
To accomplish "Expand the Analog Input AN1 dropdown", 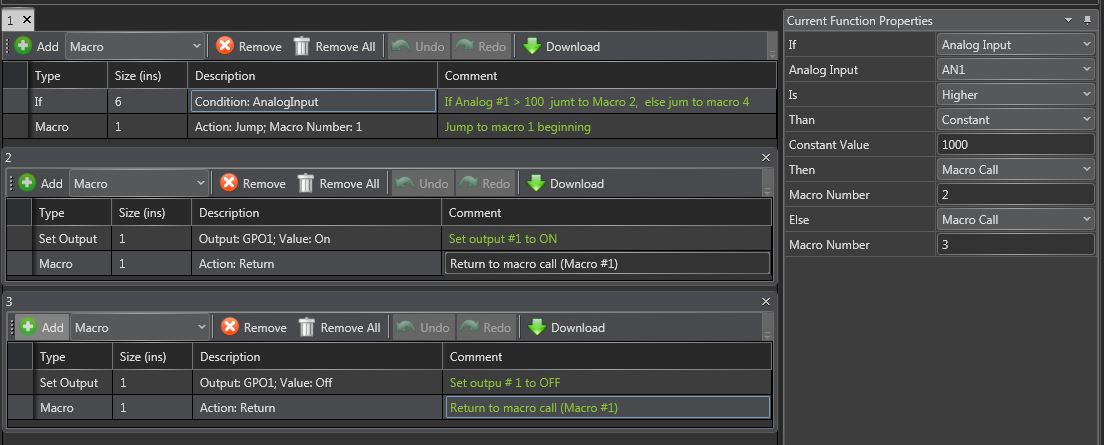I will 1087,70.
